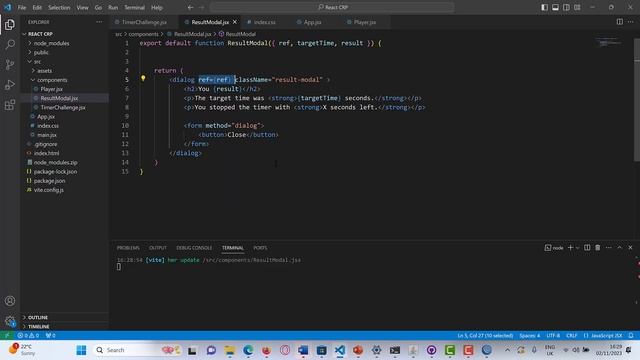Click the lightbulb code action icon

(x=143, y=78)
